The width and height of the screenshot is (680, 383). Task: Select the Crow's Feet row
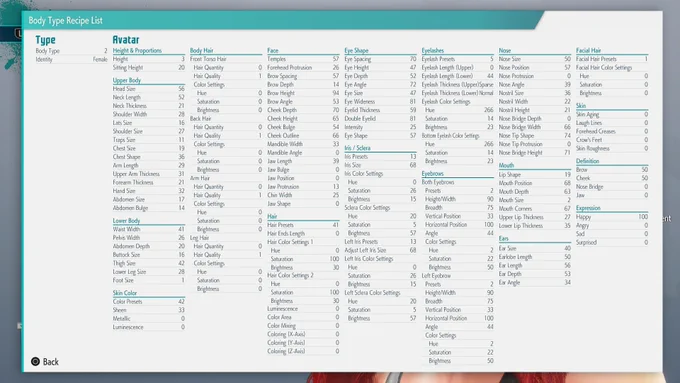(612, 140)
